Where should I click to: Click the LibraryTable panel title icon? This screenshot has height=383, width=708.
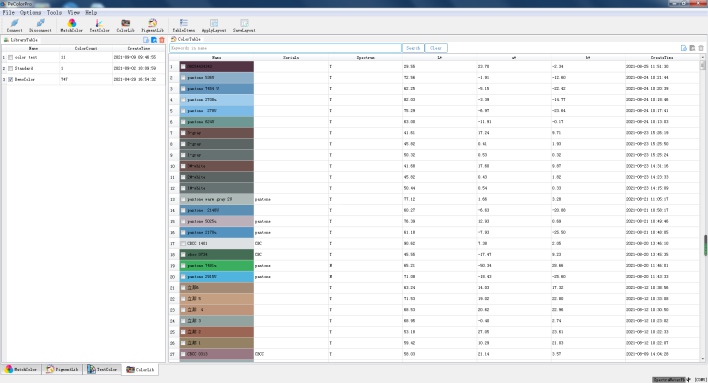[6, 40]
